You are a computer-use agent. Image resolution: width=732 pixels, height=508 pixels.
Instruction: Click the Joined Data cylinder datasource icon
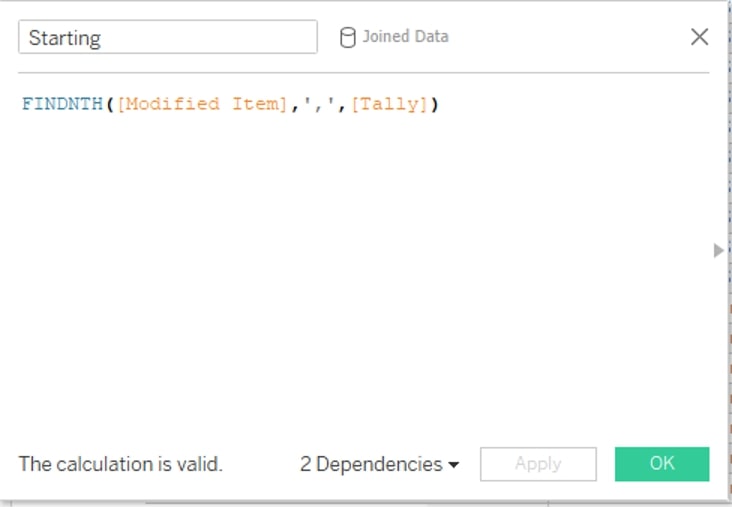[347, 37]
